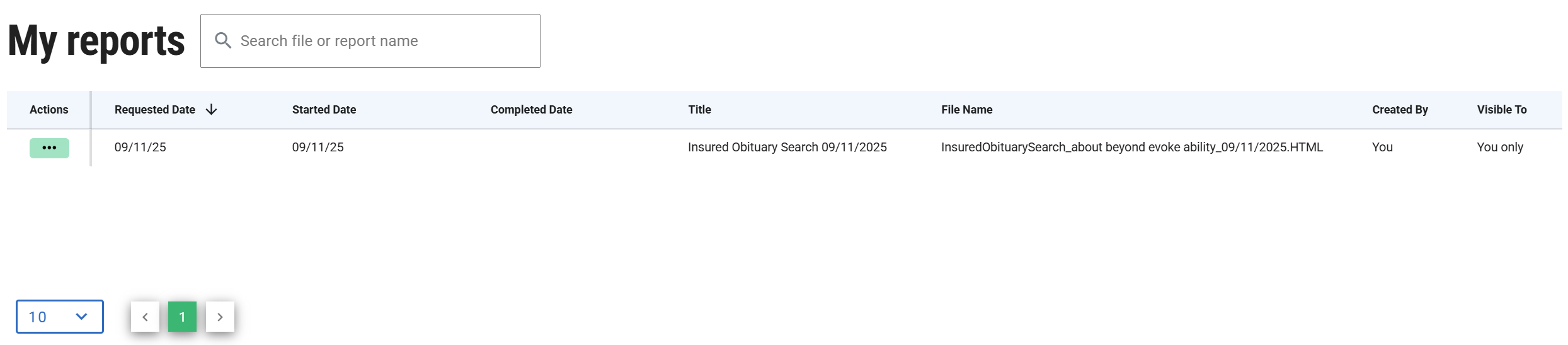Open the 10 per page dropdown
This screenshot has width=1568, height=345.
59,317
